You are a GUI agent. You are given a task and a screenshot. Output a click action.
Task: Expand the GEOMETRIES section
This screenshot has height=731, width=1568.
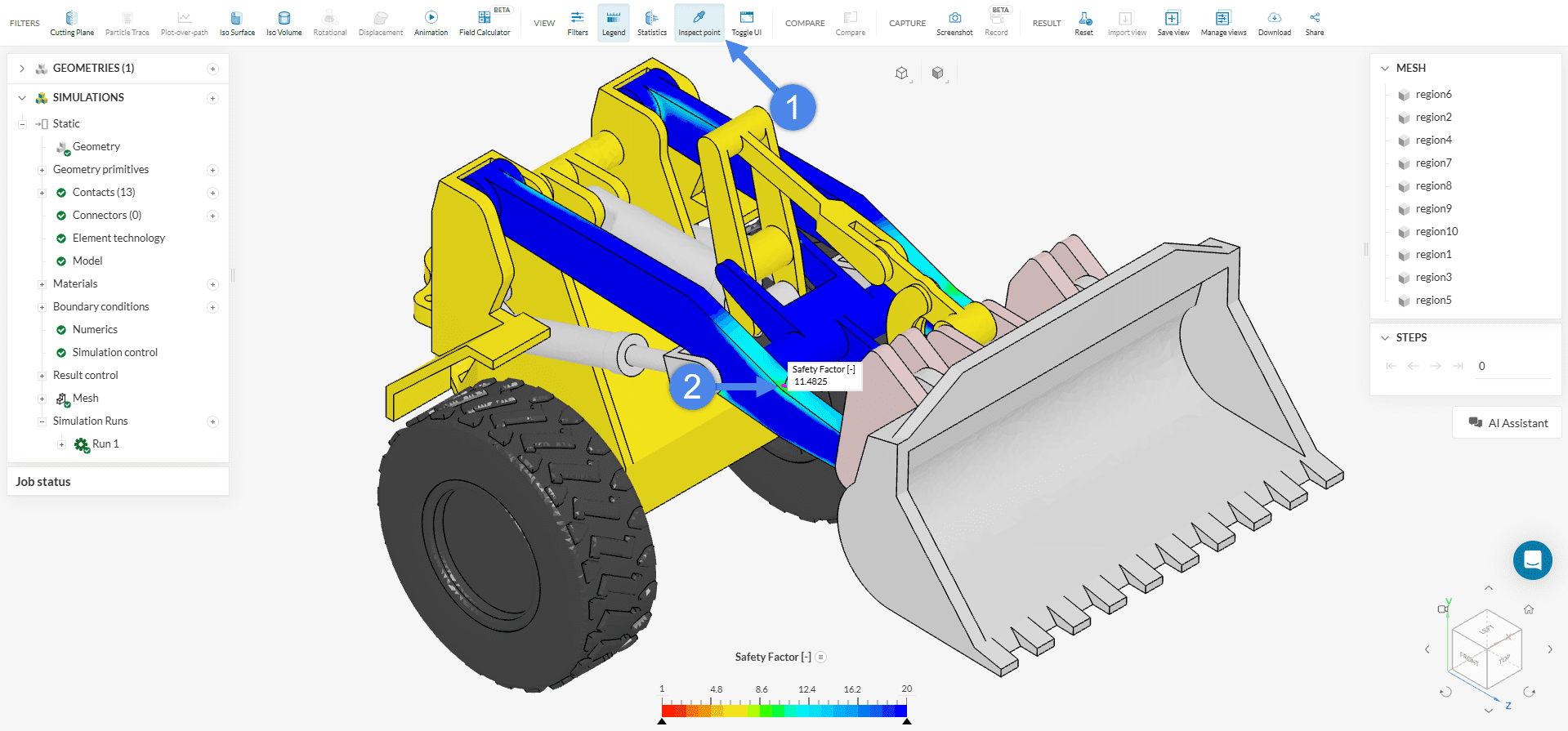pos(22,69)
